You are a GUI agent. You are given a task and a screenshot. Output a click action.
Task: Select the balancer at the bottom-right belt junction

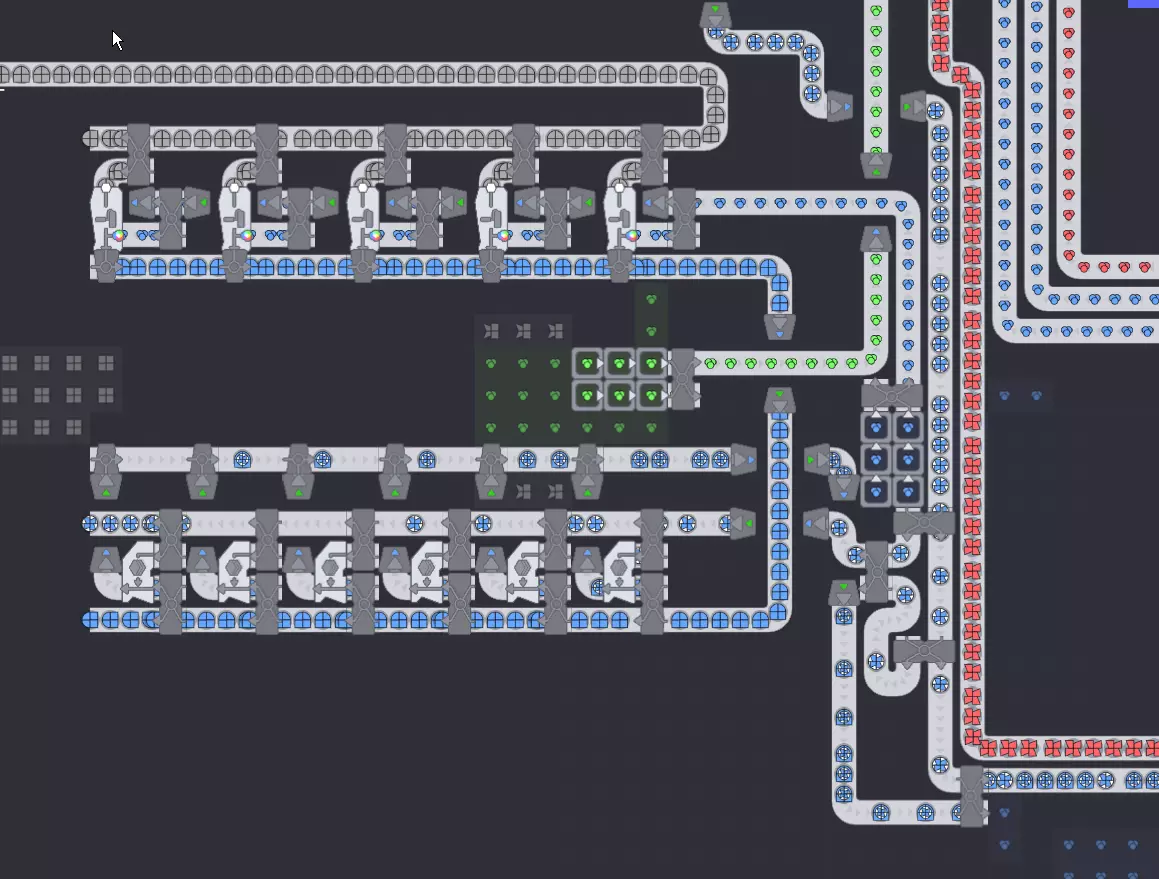[972, 796]
